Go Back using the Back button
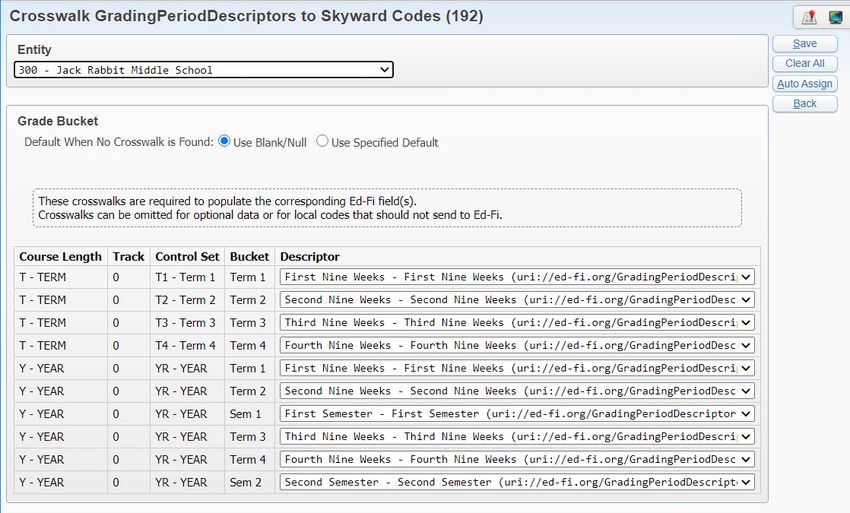850x513 pixels. 804,104
